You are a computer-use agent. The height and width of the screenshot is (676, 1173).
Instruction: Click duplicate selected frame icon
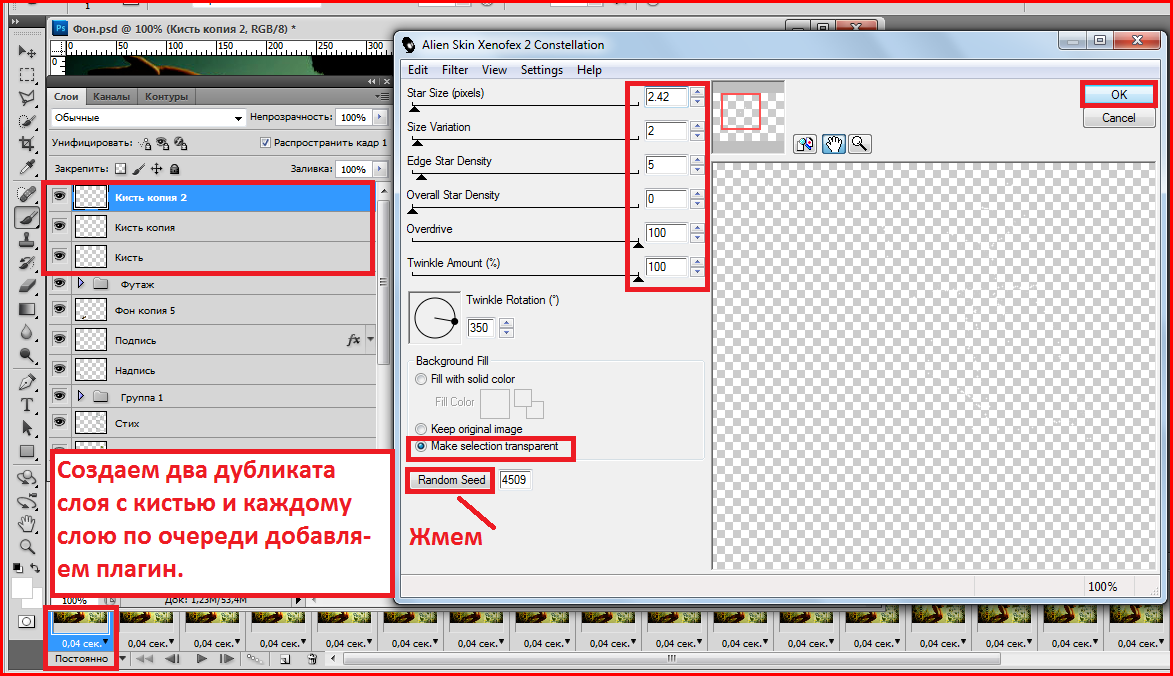click(285, 659)
